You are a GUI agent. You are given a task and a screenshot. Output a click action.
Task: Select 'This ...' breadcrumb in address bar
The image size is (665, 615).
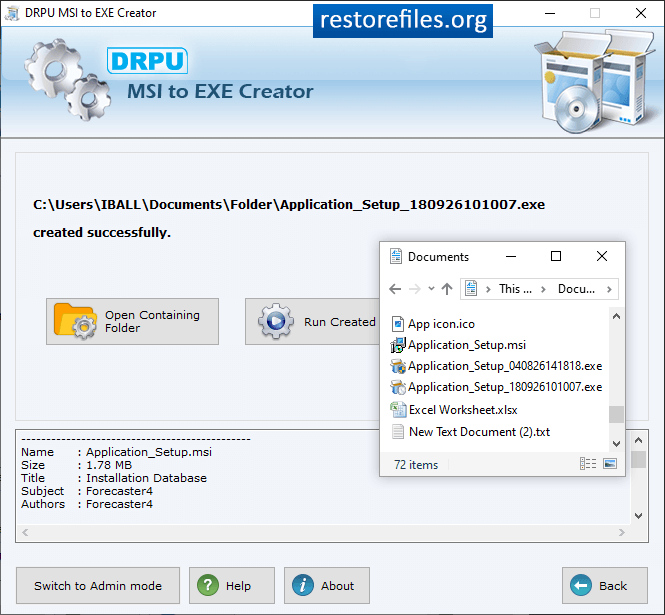(515, 289)
